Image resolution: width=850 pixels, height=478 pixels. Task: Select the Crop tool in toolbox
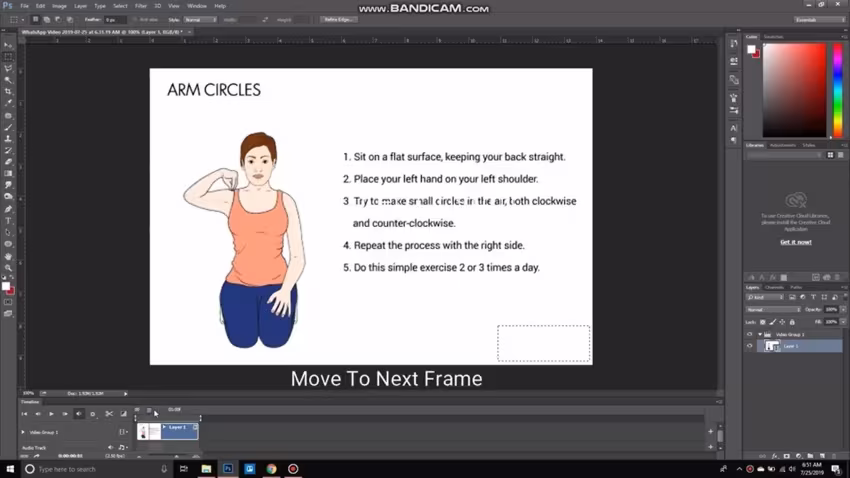pos(8,92)
